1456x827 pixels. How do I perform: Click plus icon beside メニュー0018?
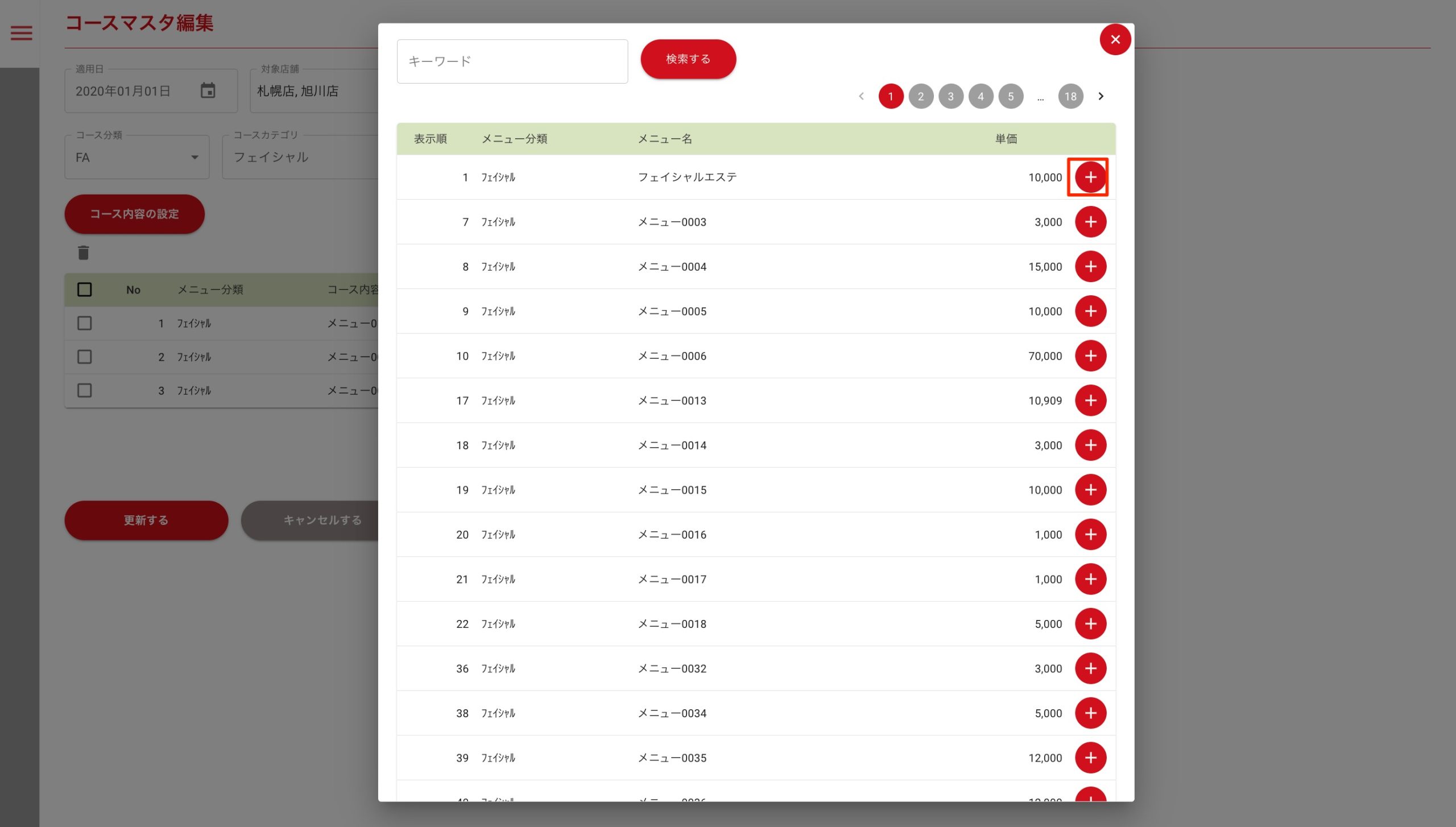[x=1090, y=624]
